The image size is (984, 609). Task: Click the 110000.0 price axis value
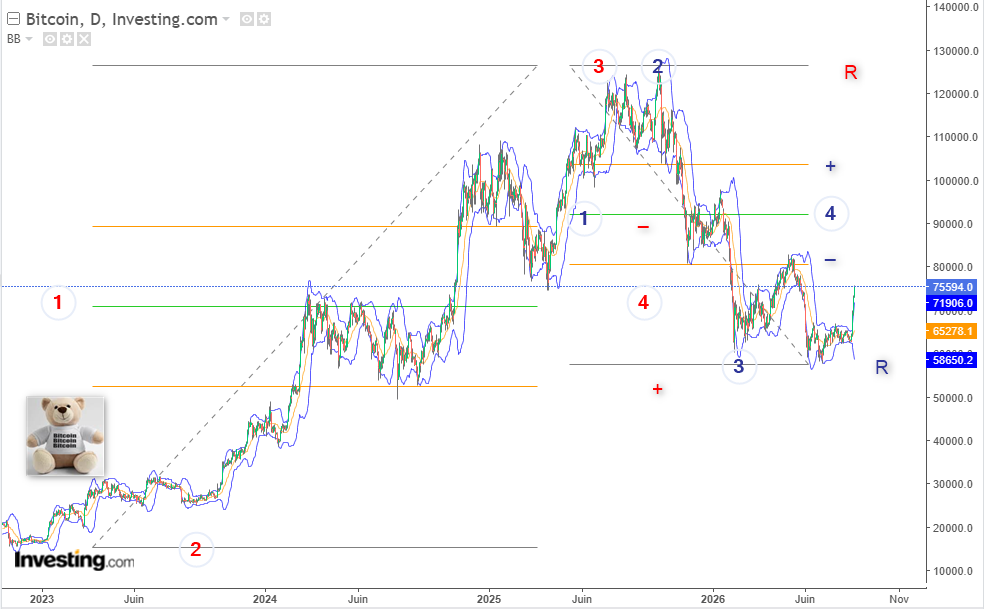(956, 137)
